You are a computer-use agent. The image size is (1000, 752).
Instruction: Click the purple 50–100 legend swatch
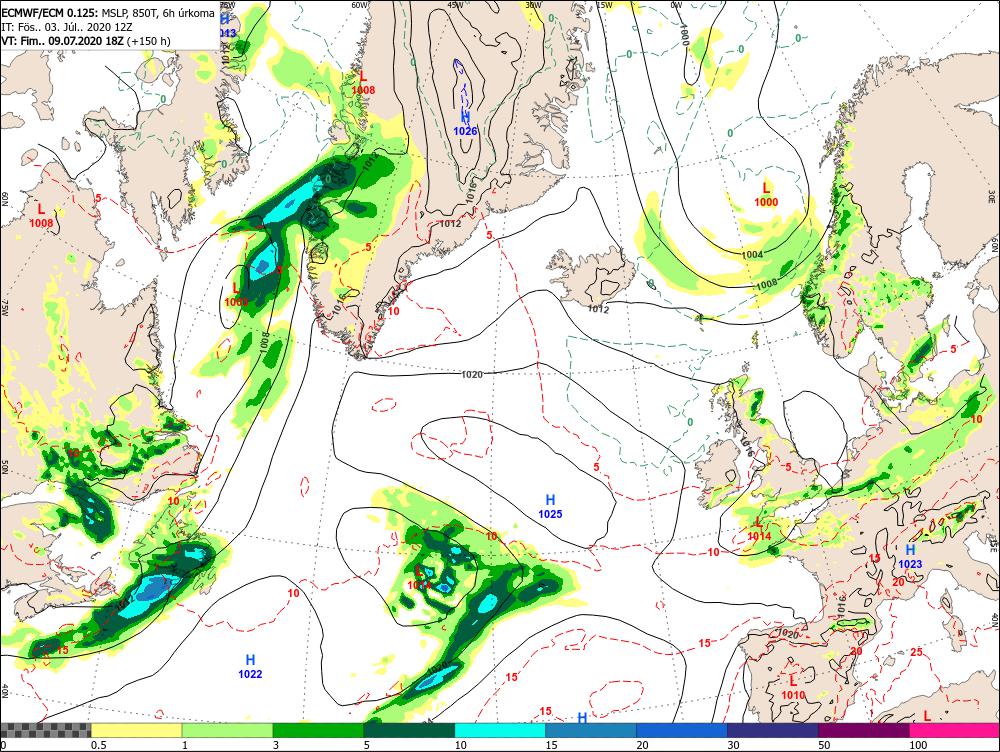[864, 730]
